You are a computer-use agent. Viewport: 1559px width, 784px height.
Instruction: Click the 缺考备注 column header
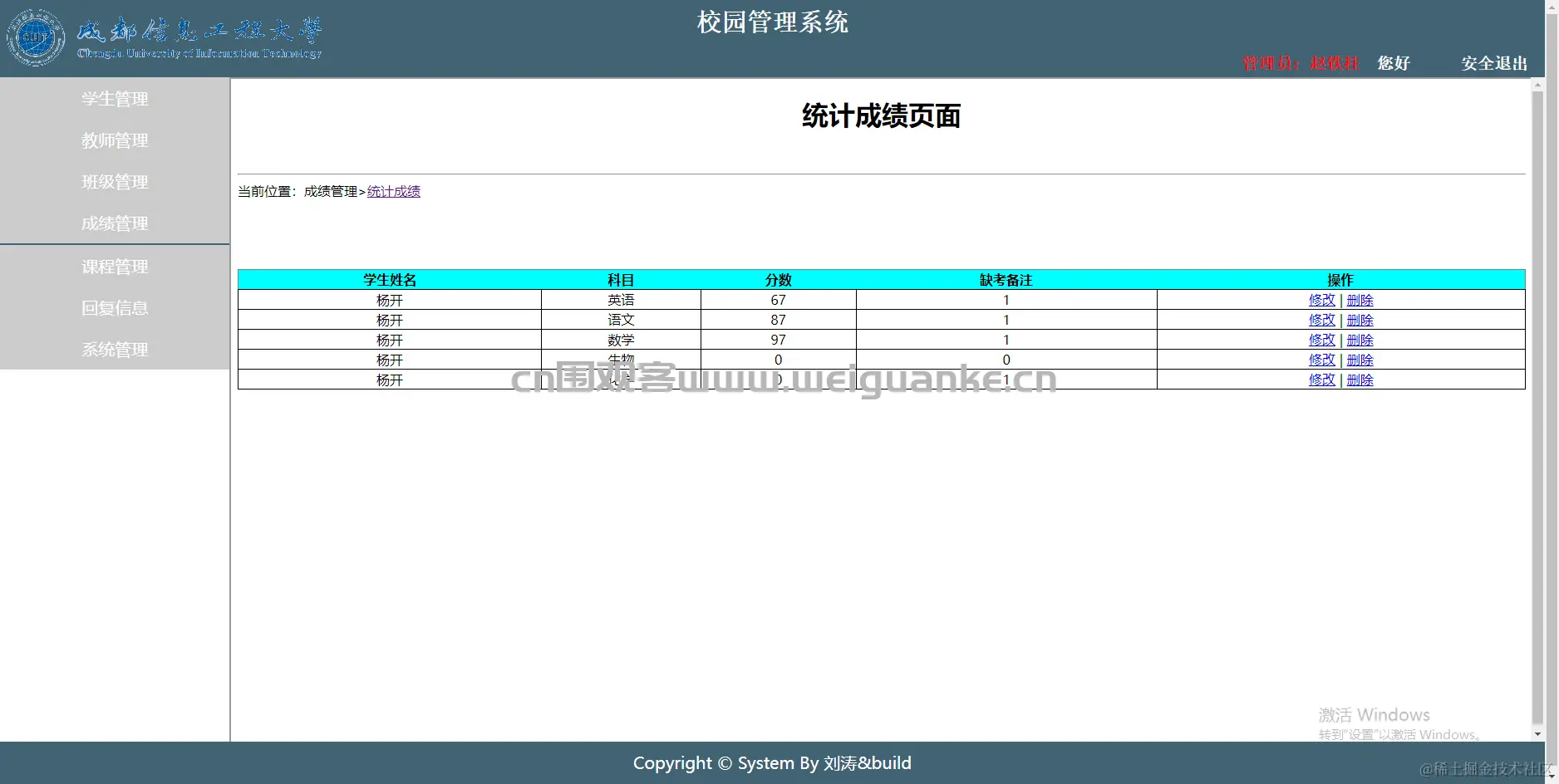[1006, 280]
